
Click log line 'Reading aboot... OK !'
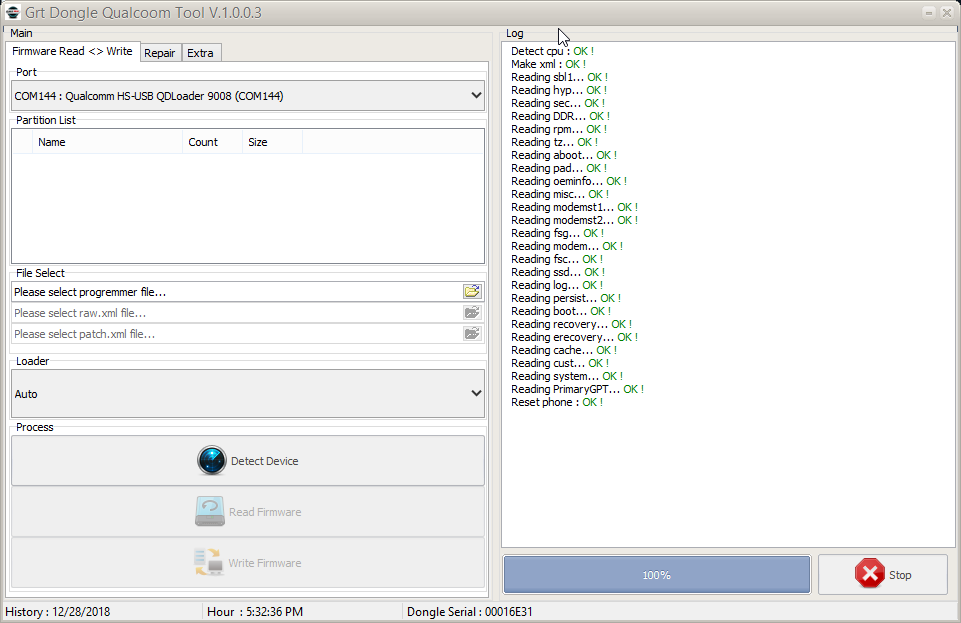(x=564, y=156)
